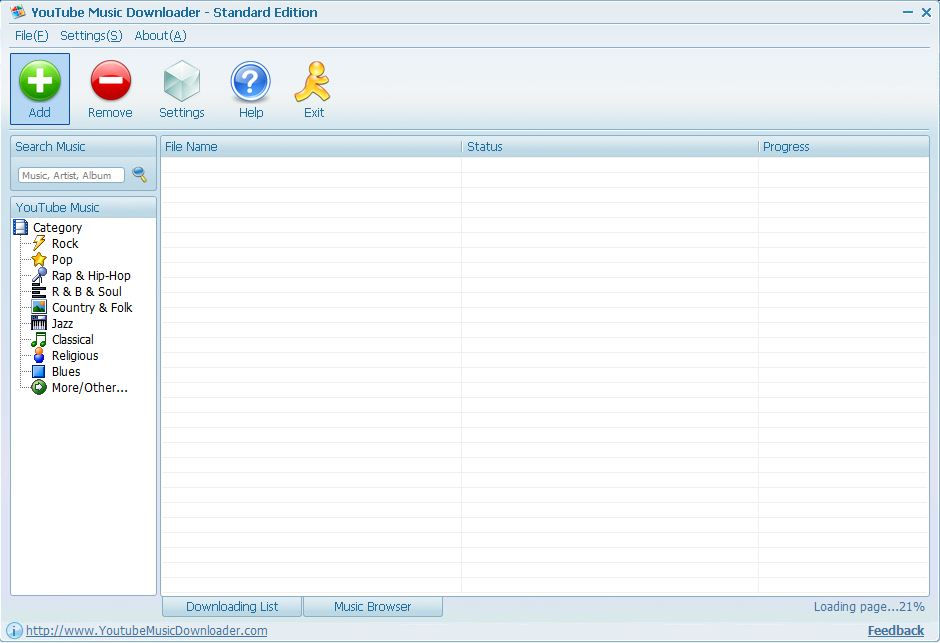Viewport: 940px width, 643px height.
Task: Switch to the Downloading List tab
Action: tap(232, 606)
